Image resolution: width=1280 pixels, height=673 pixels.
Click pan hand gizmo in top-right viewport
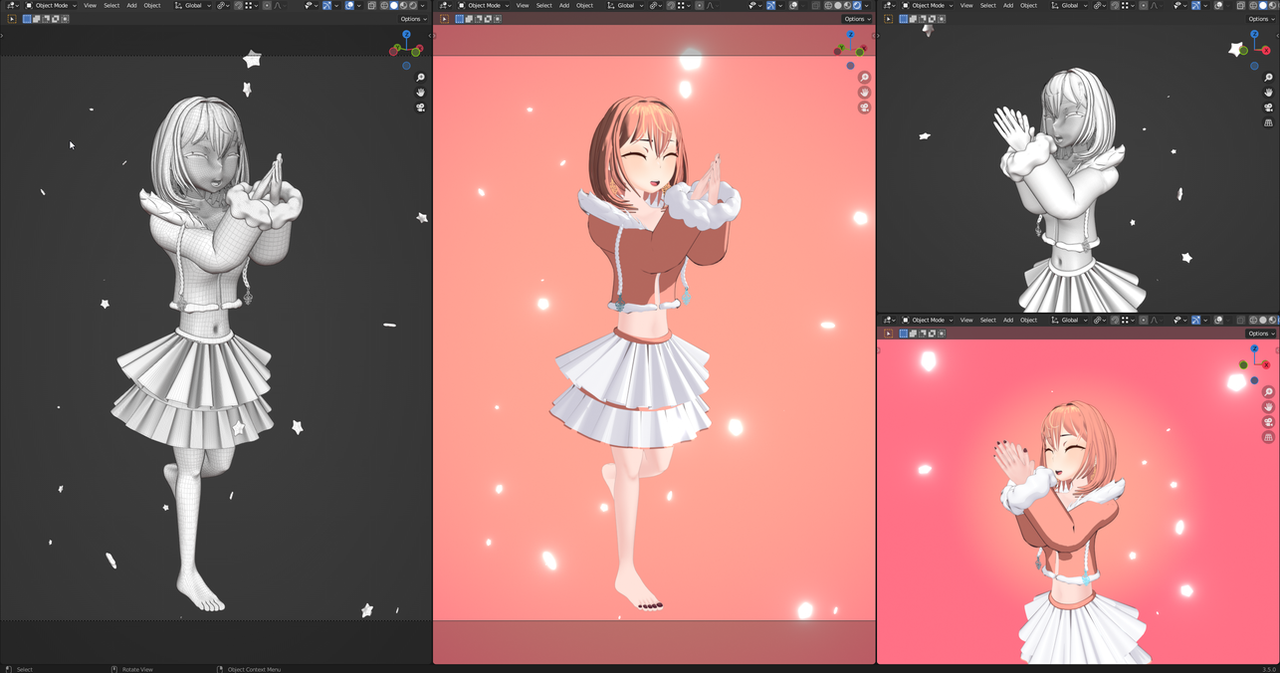(x=1268, y=93)
